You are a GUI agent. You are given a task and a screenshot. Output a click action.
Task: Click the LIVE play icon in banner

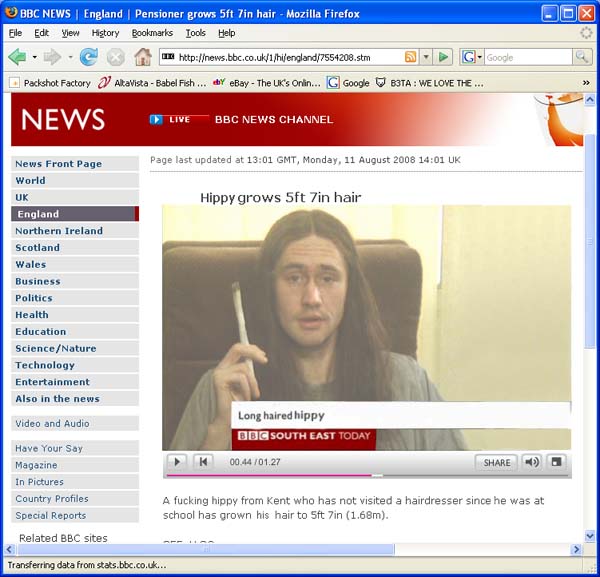click(156, 119)
